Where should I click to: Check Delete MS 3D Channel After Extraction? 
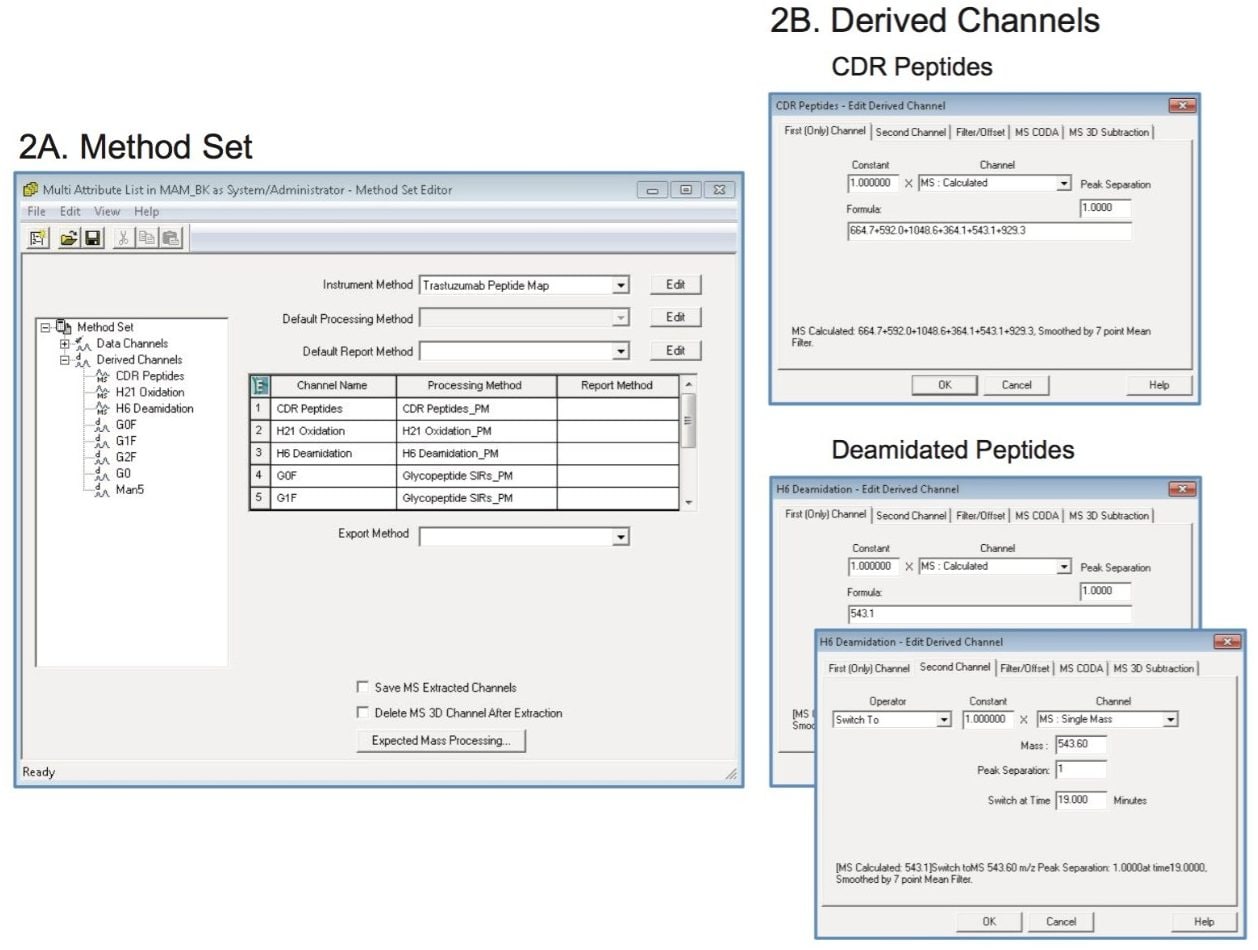[363, 713]
